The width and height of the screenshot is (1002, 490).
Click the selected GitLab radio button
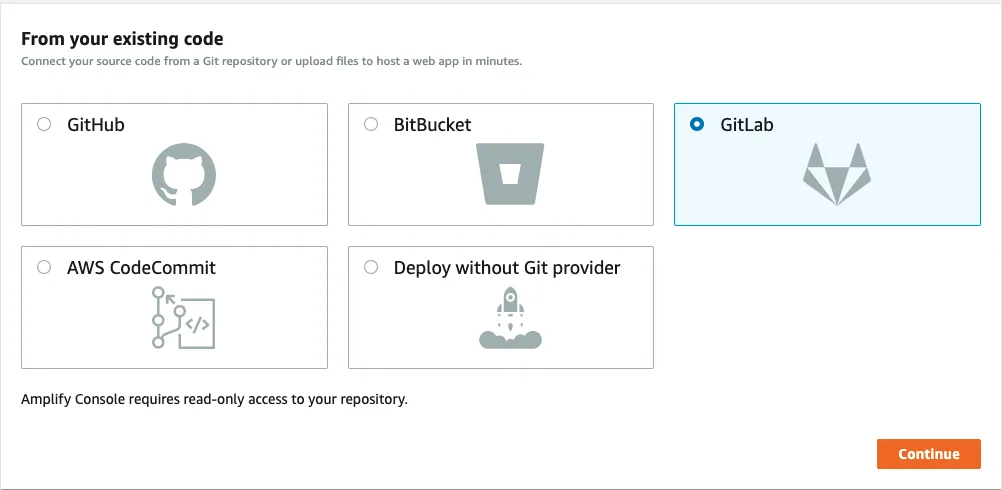point(697,125)
